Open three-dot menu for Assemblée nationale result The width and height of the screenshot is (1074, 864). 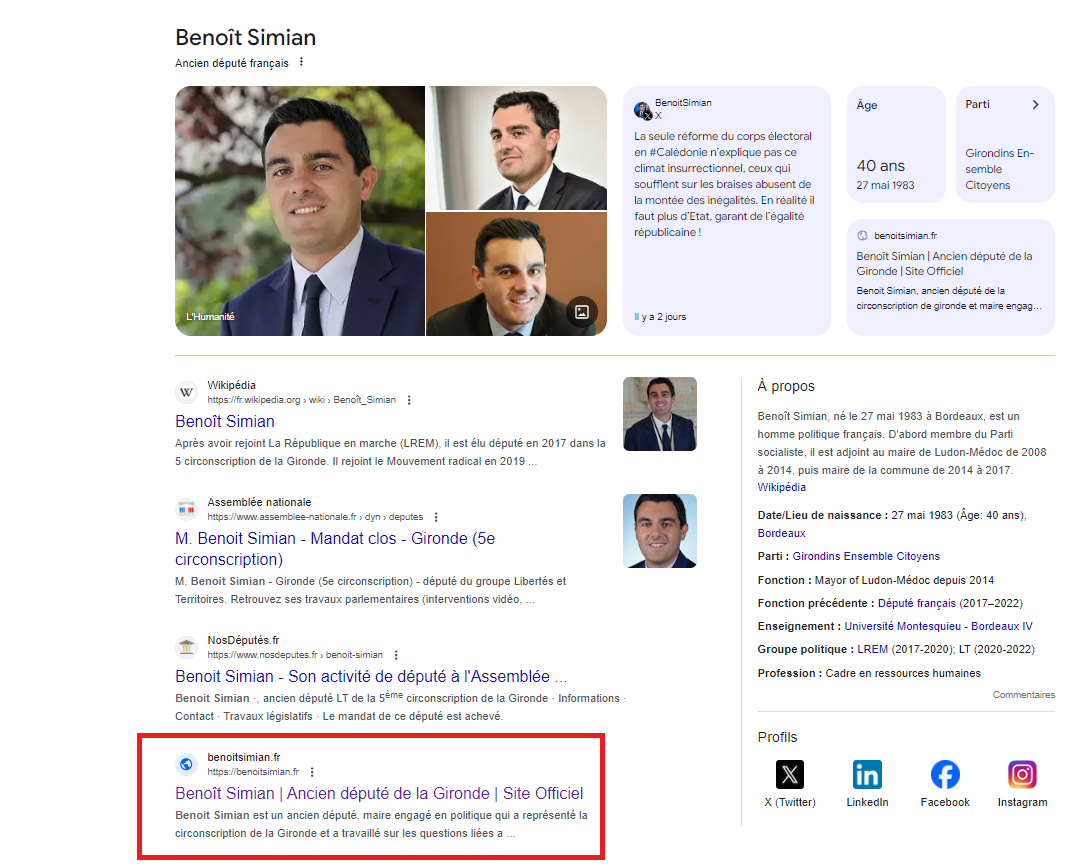tap(436, 517)
